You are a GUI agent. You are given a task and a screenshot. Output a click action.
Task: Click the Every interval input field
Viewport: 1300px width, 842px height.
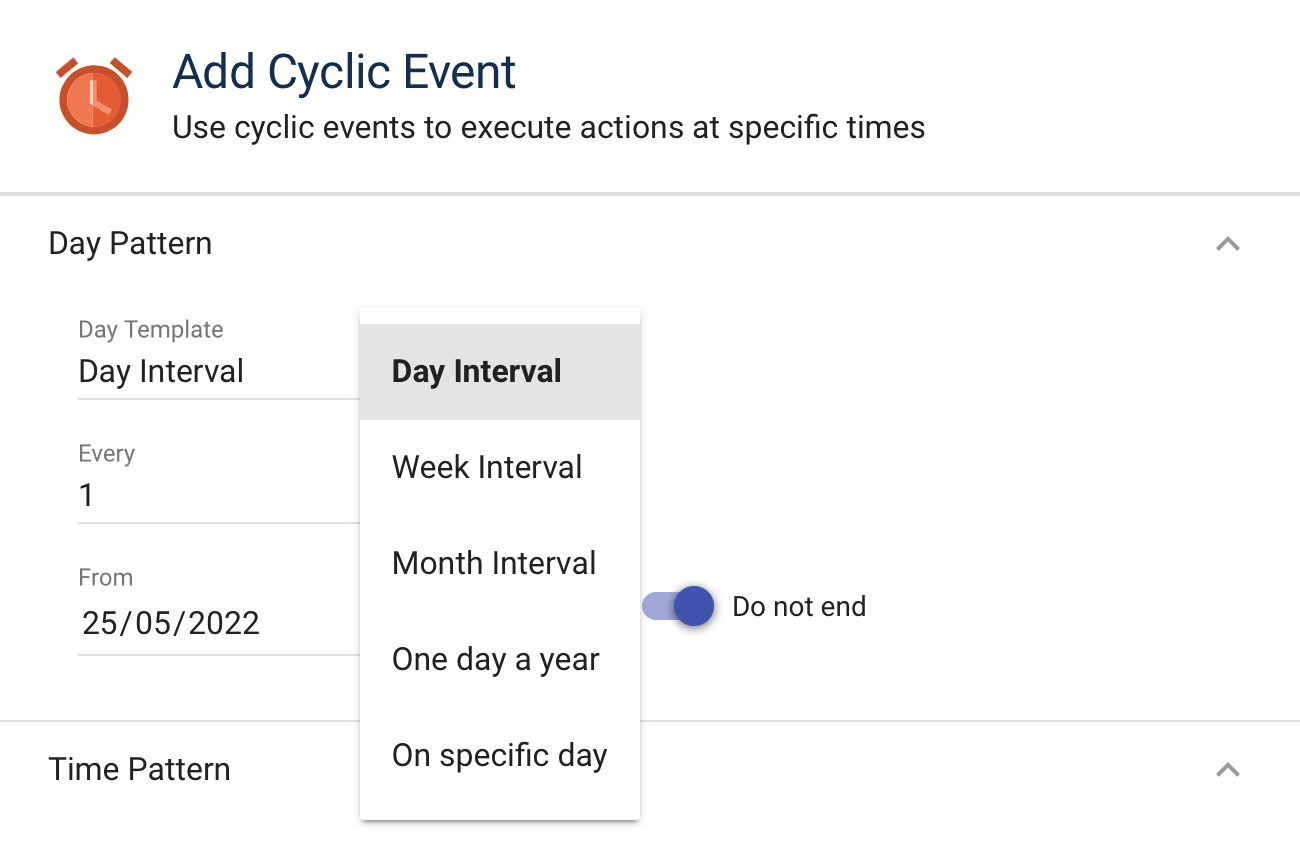200,495
